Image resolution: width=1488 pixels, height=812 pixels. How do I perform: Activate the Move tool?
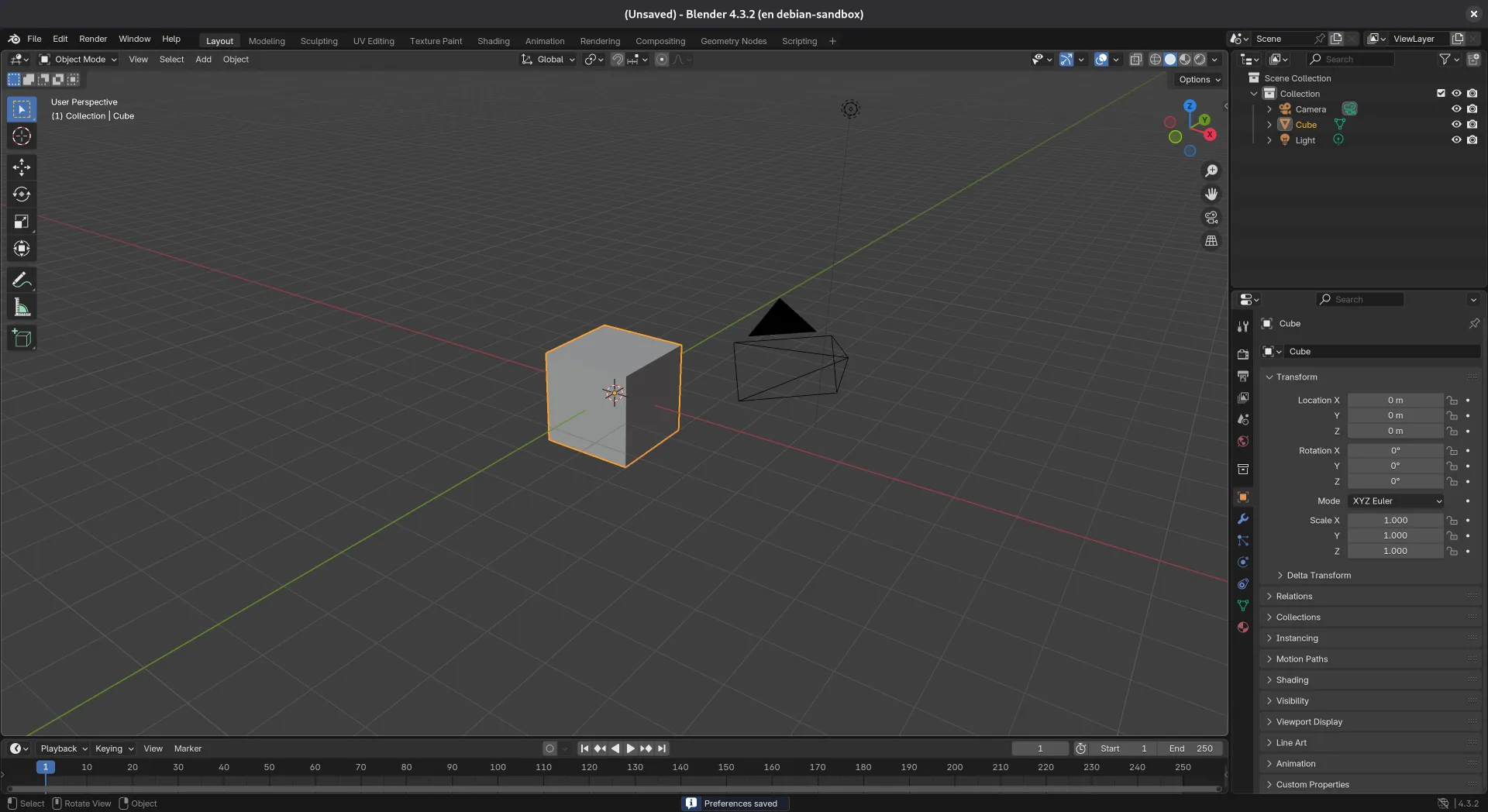(x=22, y=167)
